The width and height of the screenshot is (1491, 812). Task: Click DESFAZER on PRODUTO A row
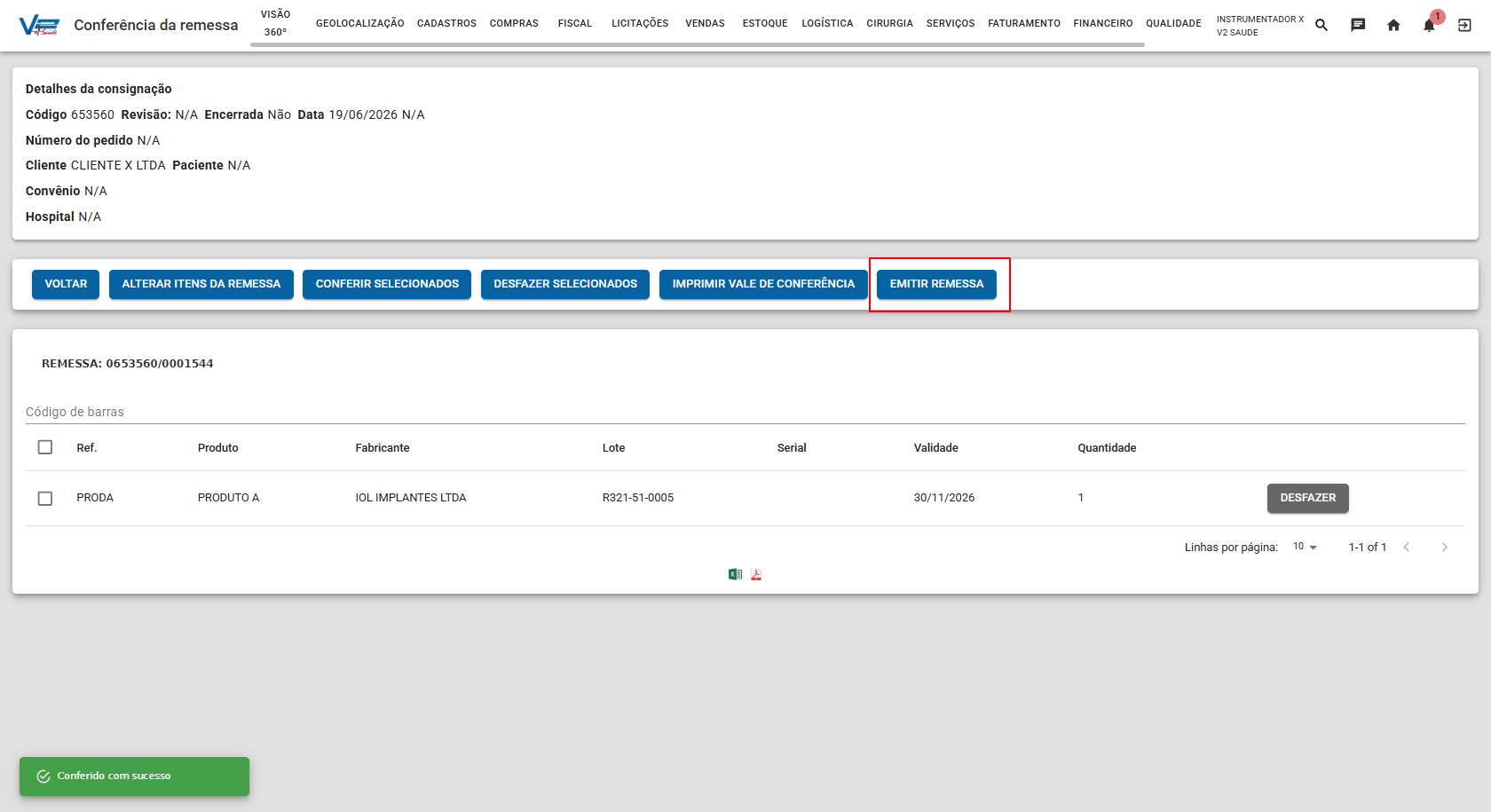(x=1307, y=498)
